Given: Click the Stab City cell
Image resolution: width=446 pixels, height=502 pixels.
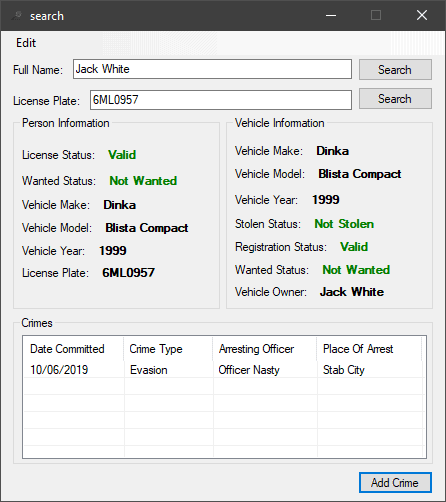Looking at the screenshot, I should (344, 370).
